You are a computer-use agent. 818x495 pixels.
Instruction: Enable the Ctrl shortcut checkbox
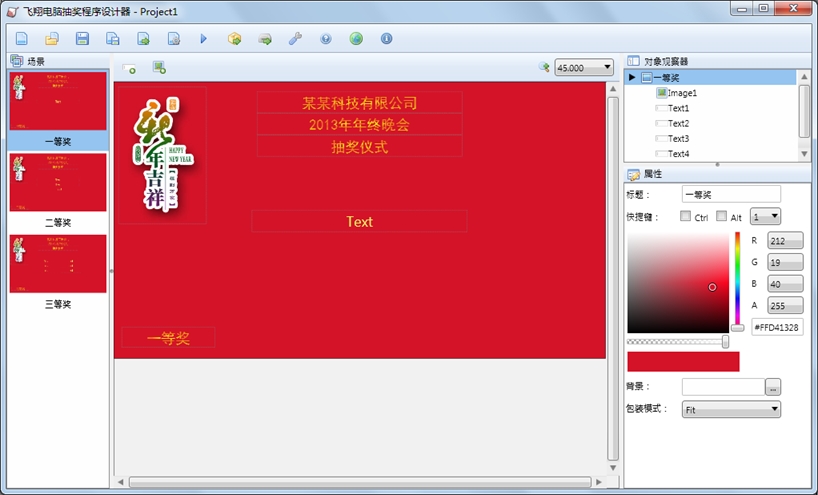685,216
